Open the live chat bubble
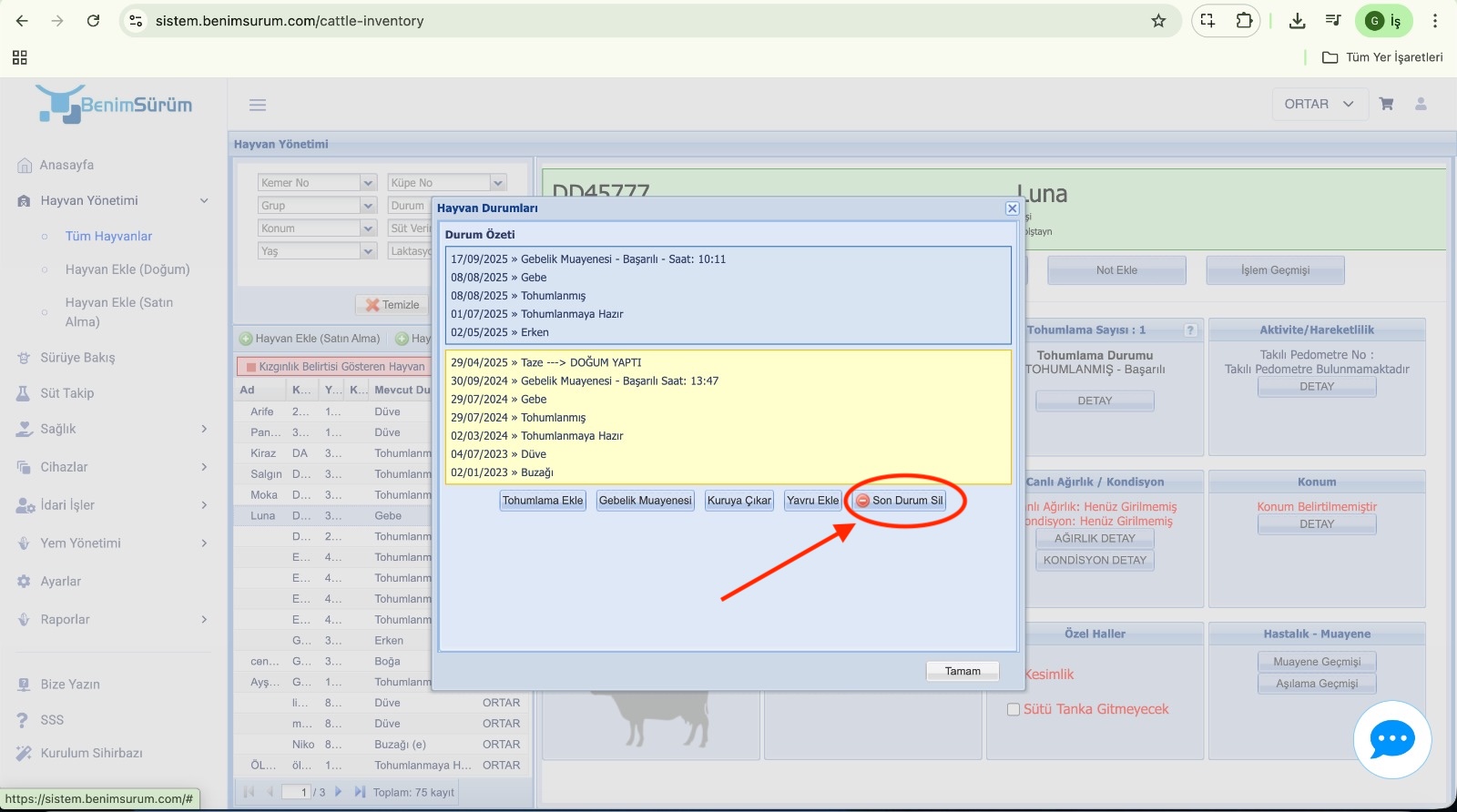This screenshot has width=1457, height=812. coord(1391,739)
